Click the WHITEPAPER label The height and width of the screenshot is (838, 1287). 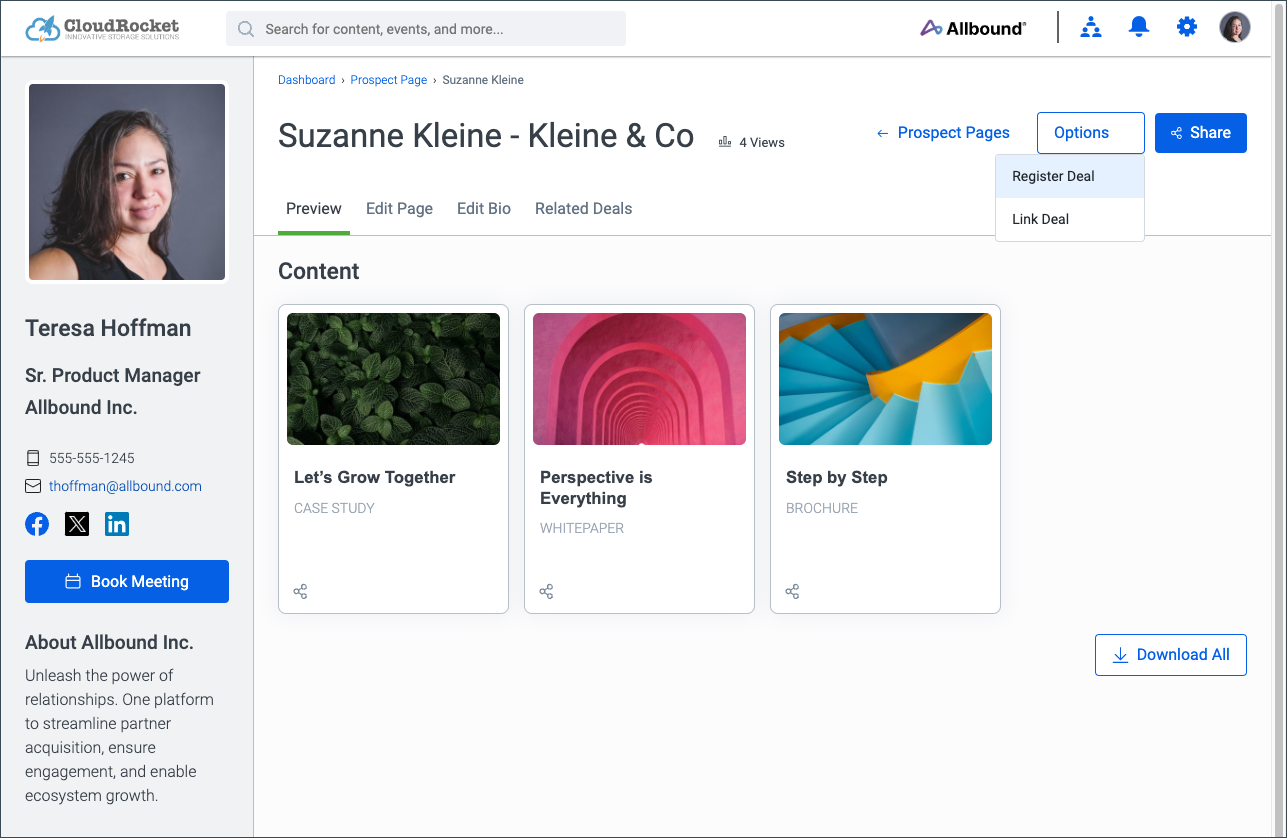(582, 528)
